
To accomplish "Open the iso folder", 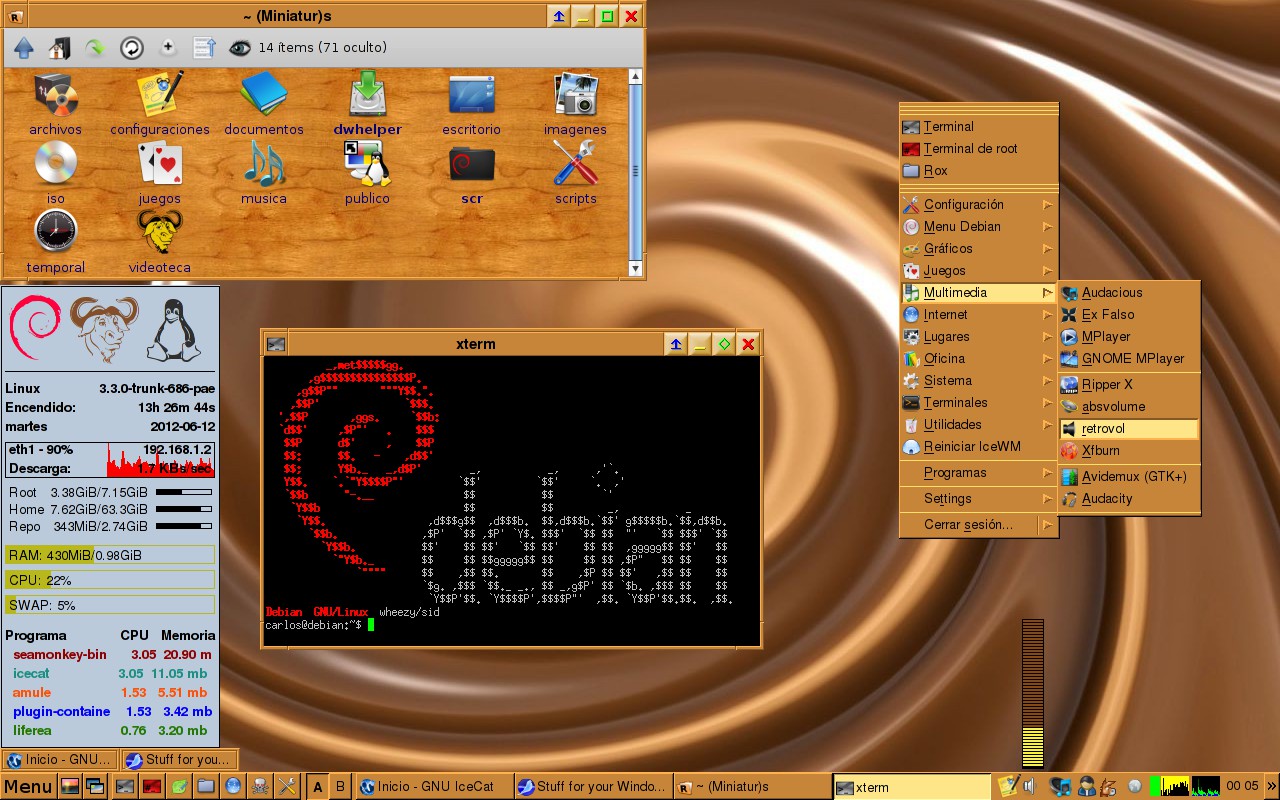I will tap(56, 173).
